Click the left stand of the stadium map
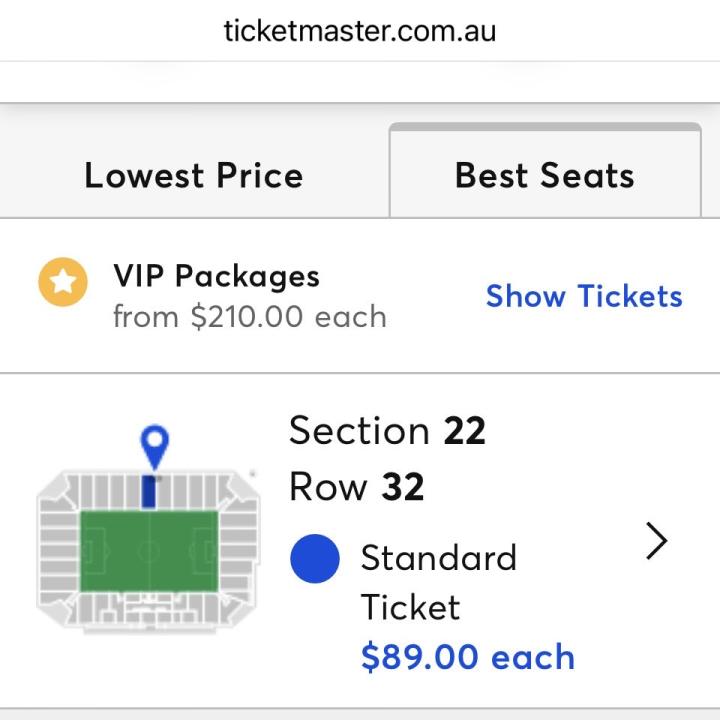The height and width of the screenshot is (720, 720). click(59, 550)
